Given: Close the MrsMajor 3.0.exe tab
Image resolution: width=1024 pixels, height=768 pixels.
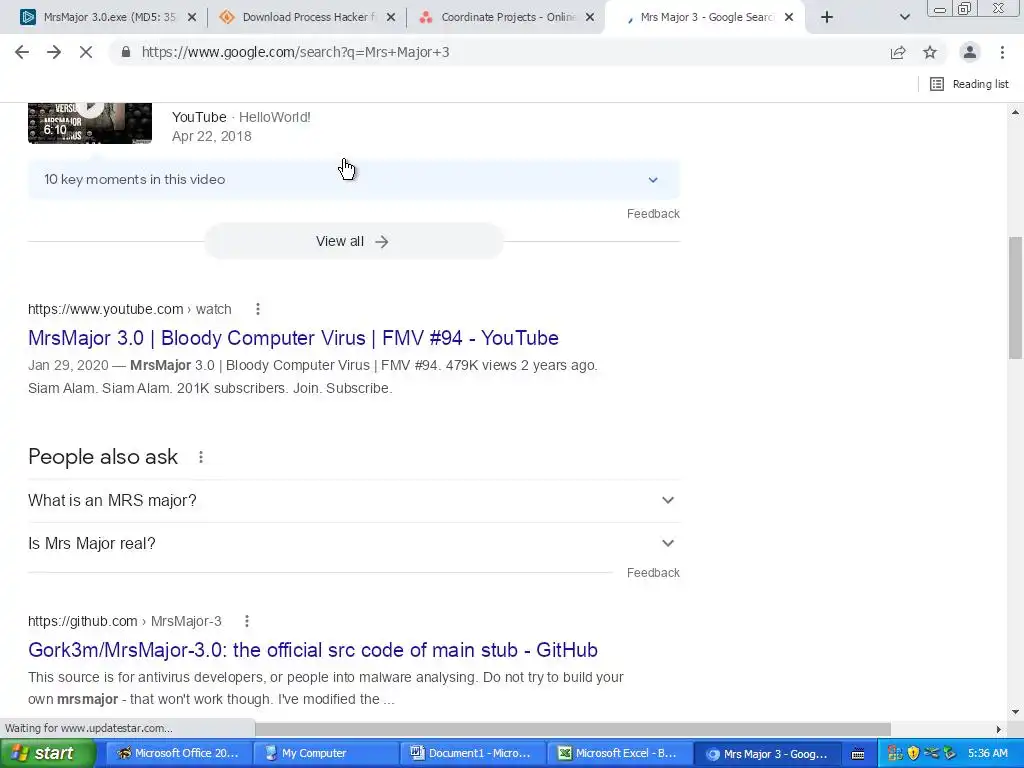Looking at the screenshot, I should (192, 18).
